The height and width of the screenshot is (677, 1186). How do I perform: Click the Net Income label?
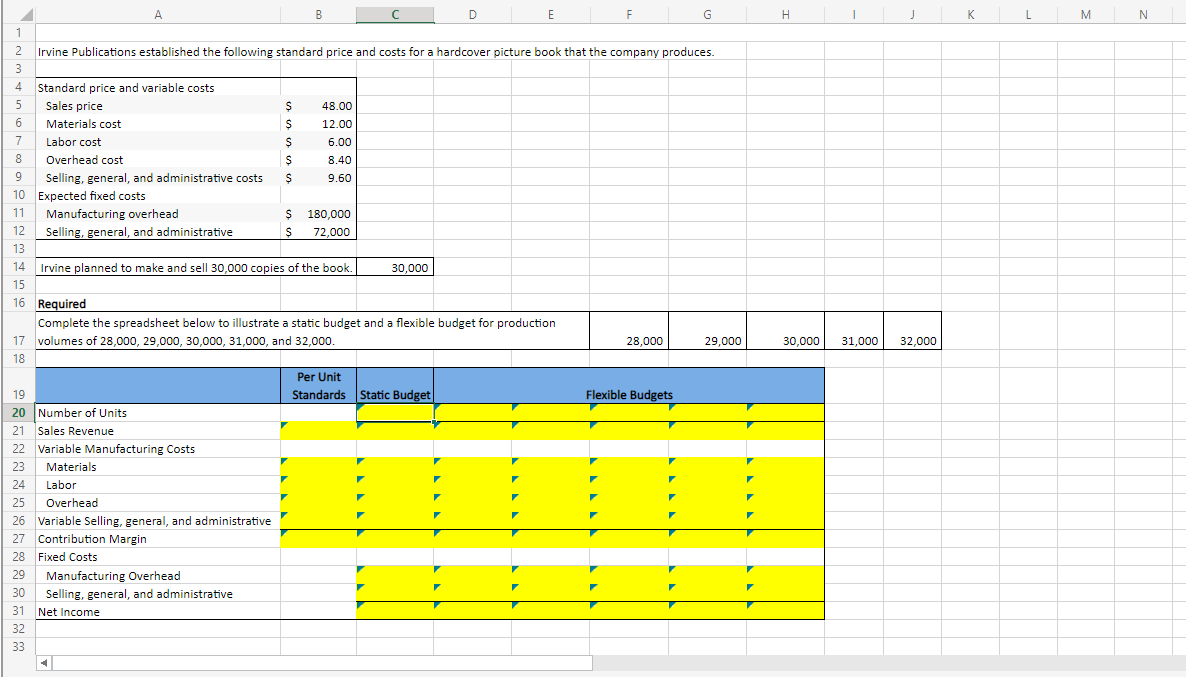pyautogui.click(x=69, y=612)
